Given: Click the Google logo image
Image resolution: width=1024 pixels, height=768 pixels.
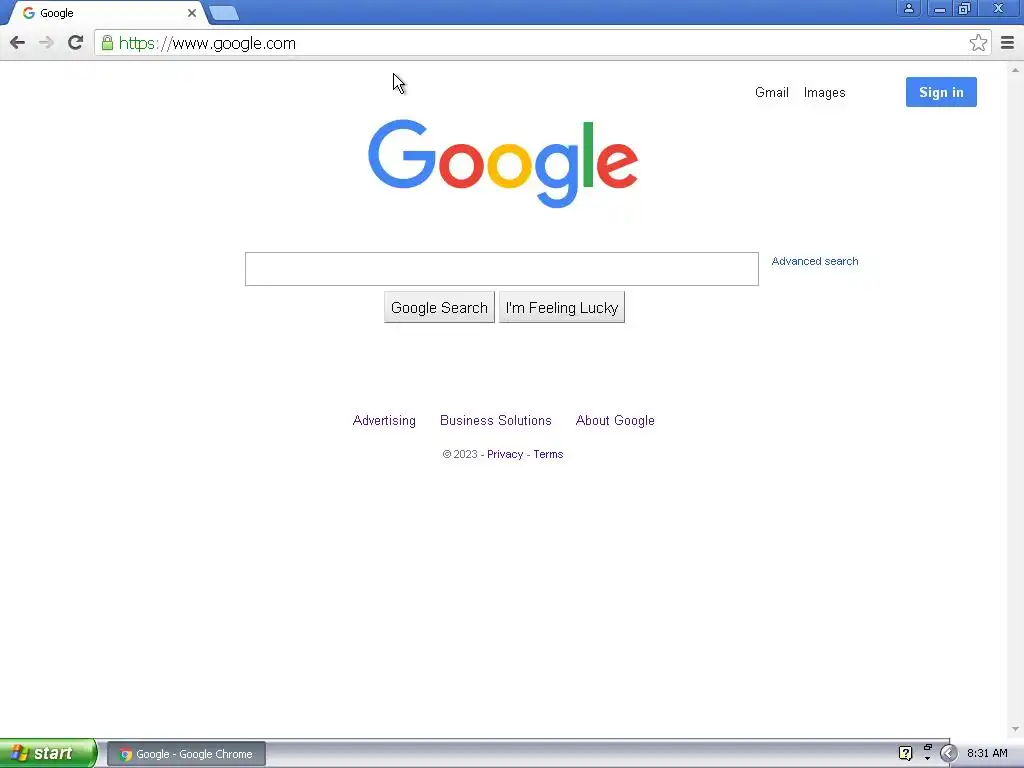Looking at the screenshot, I should tap(503, 163).
